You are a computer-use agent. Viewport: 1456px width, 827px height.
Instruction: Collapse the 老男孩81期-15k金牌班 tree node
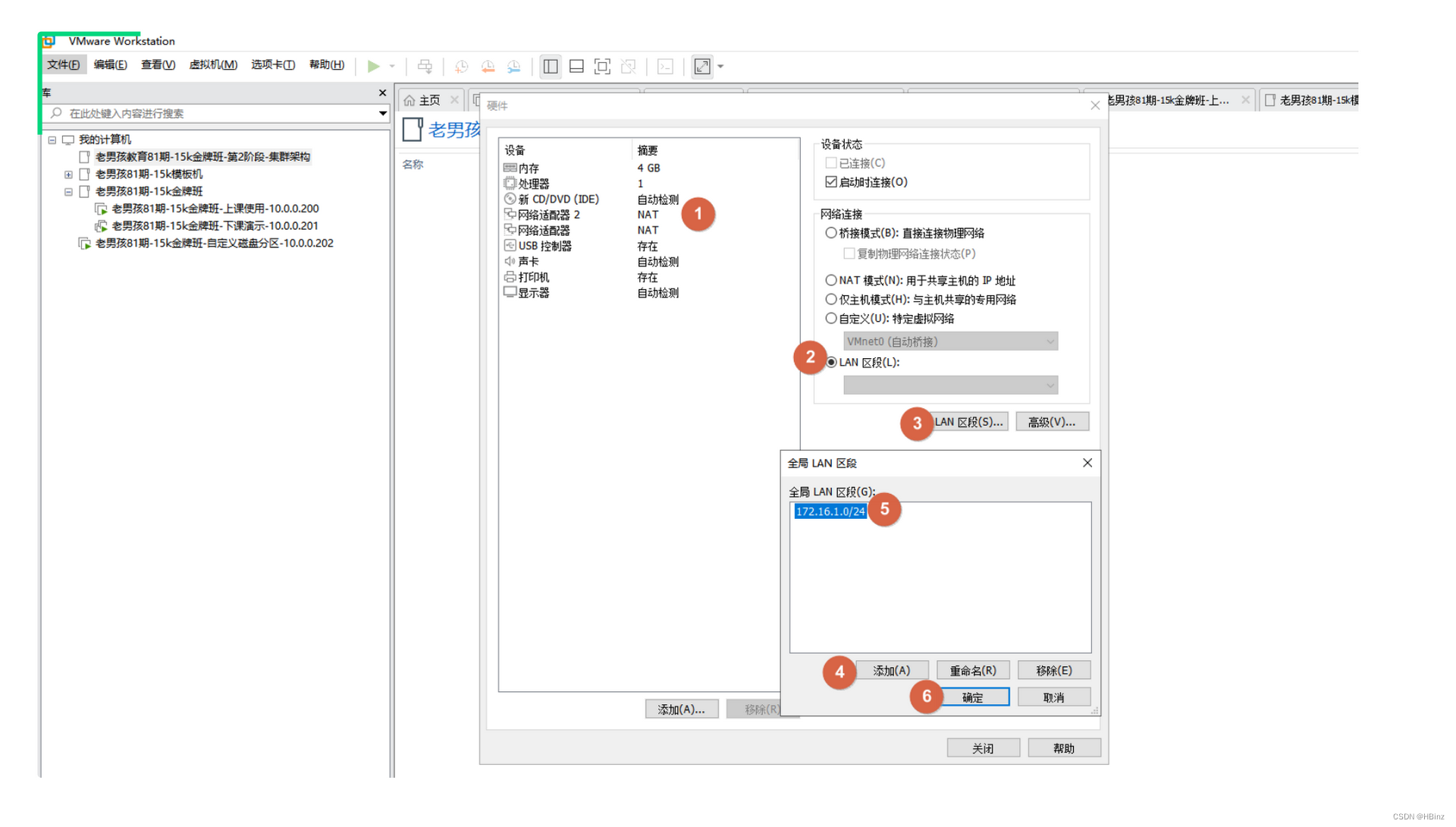tap(68, 192)
